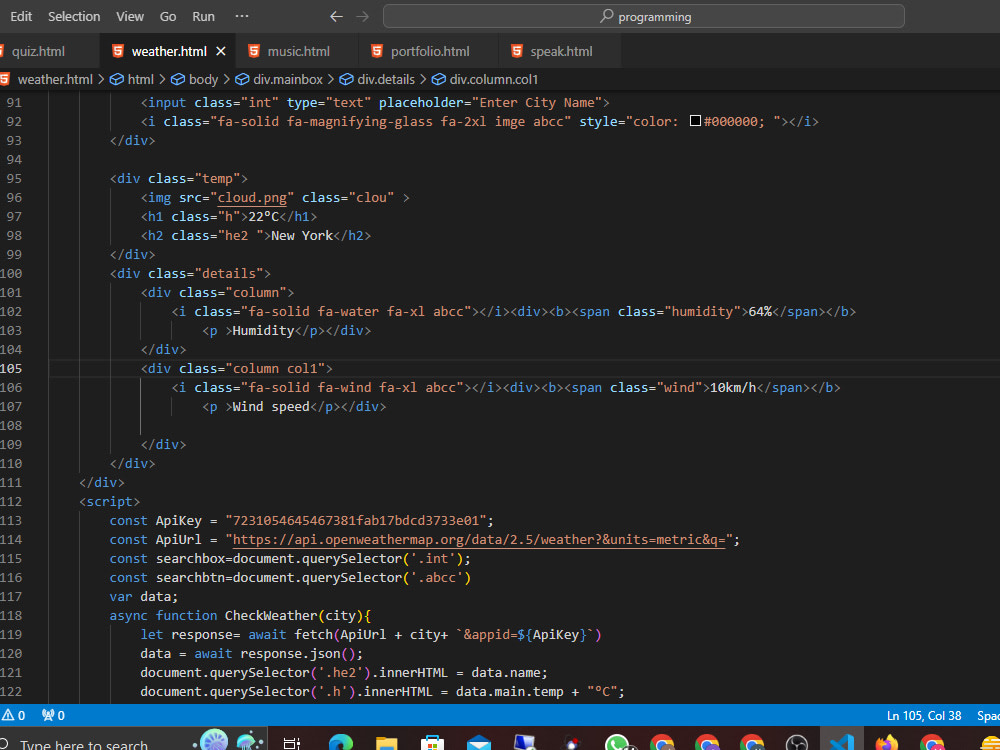
Task: Click the #000000 color swatch on line 92
Action: click(x=695, y=120)
